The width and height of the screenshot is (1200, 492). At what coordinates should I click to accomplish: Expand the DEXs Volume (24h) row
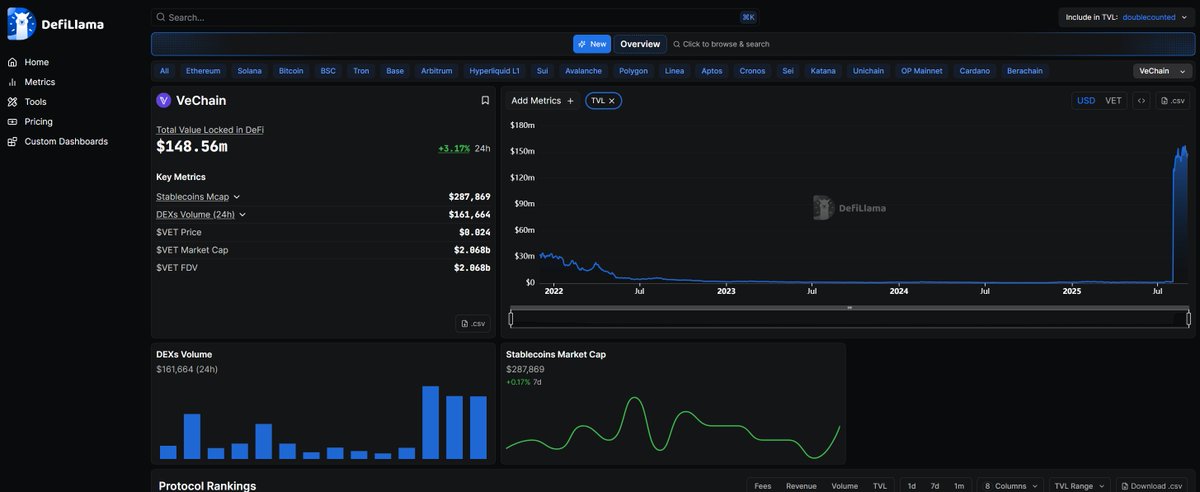click(201, 214)
